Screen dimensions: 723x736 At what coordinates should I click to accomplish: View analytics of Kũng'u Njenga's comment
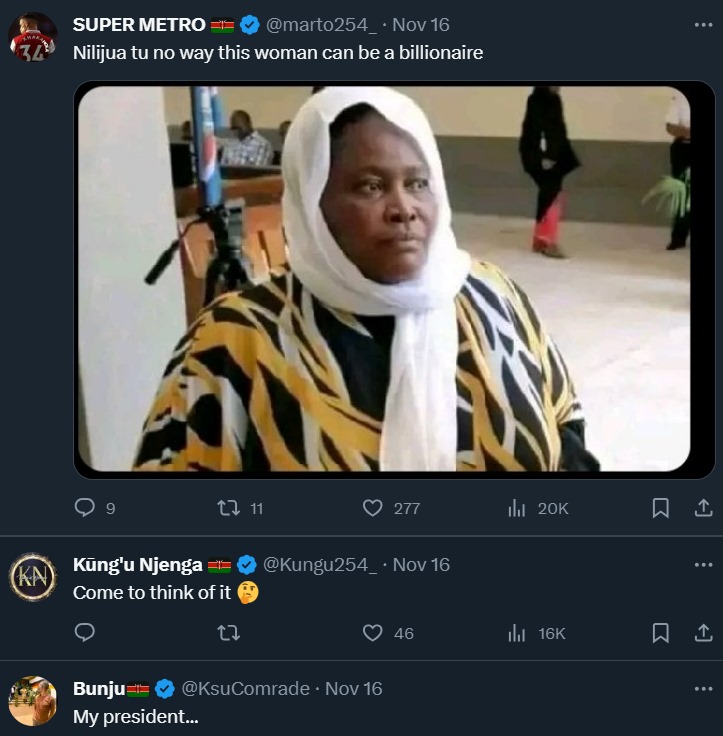click(517, 633)
